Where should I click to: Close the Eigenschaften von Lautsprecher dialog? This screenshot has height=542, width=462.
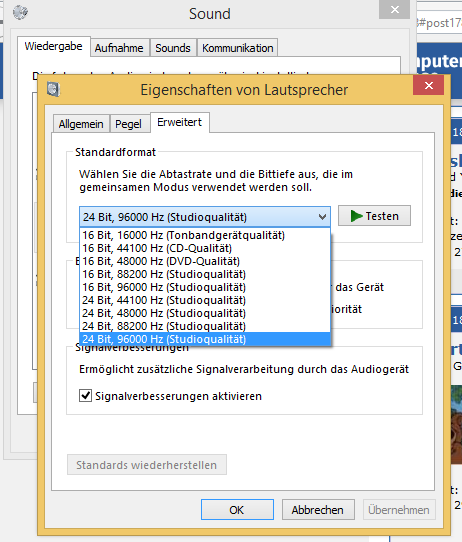tap(428, 85)
